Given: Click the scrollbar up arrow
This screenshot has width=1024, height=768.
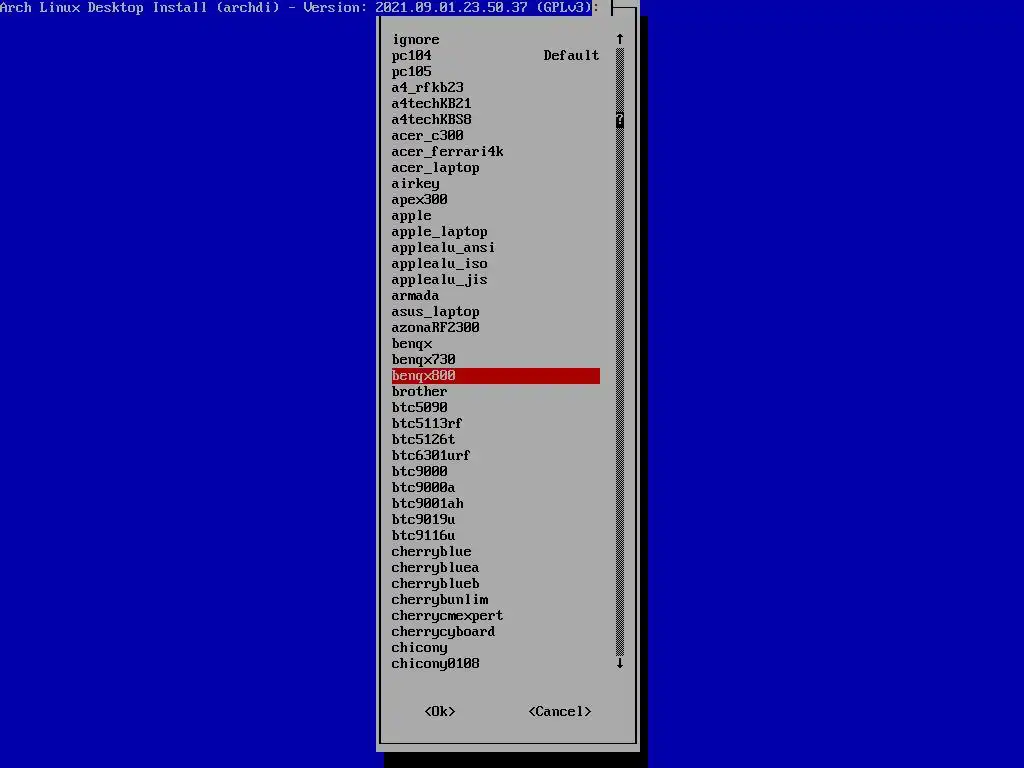Looking at the screenshot, I should 620,40.
